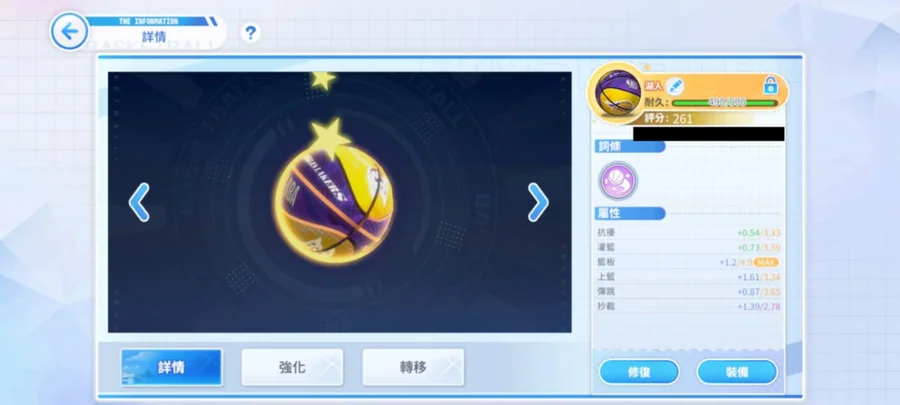View the purple basketball trait icon
900x405 pixels.
point(618,181)
